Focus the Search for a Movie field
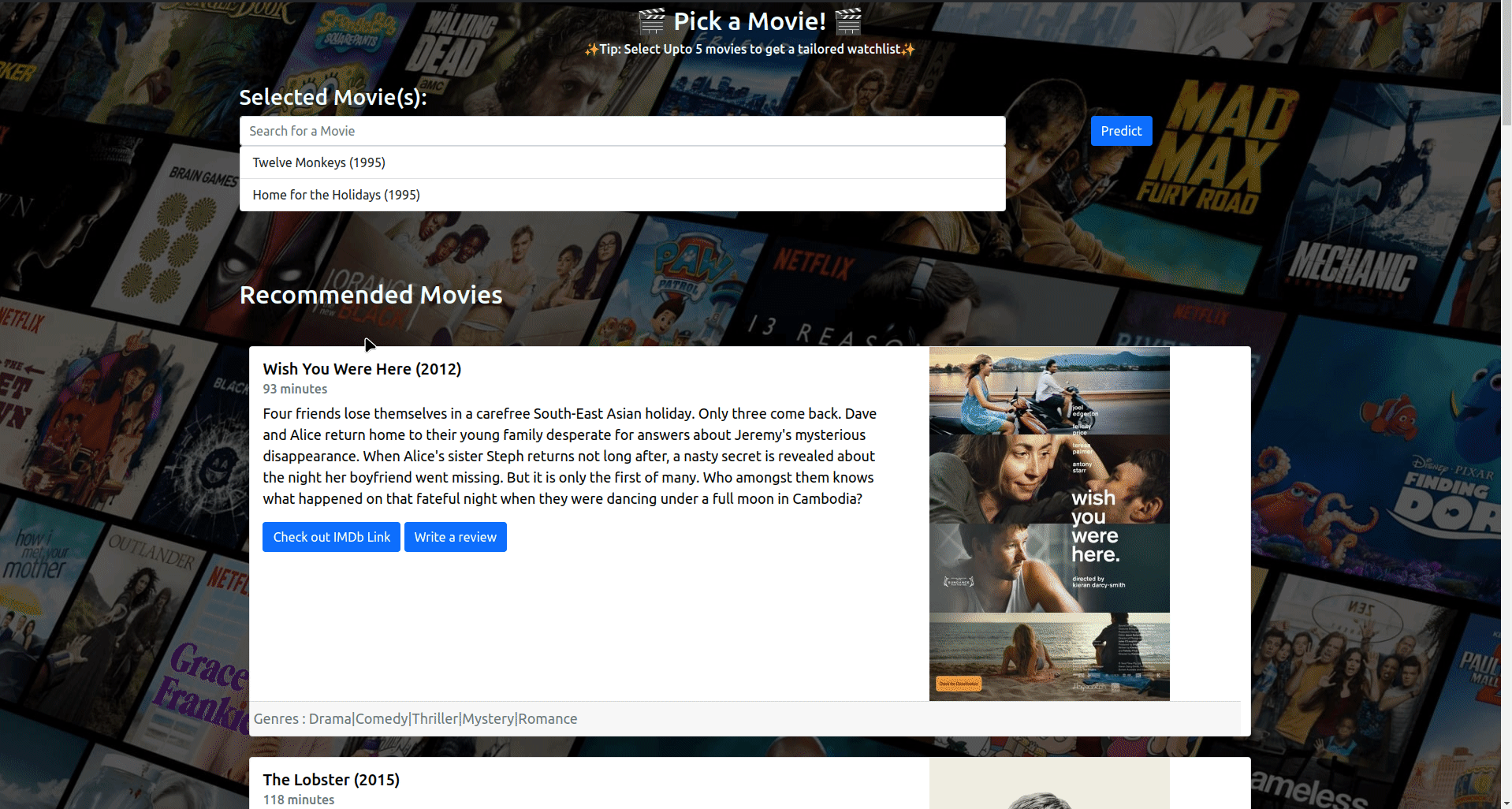Viewport: 1512px width, 809px height. pyautogui.click(x=622, y=131)
